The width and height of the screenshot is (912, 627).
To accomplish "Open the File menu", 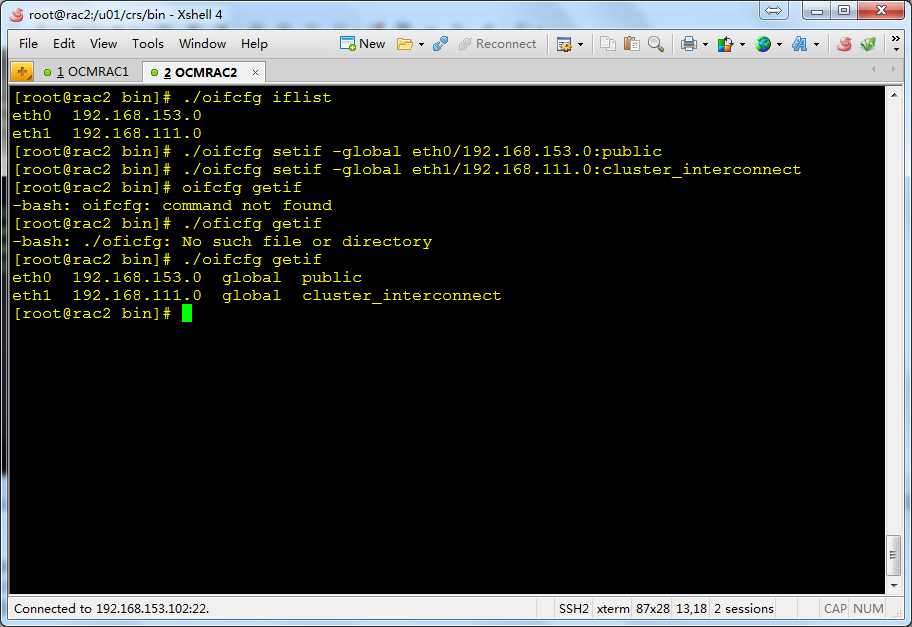I will 28,44.
